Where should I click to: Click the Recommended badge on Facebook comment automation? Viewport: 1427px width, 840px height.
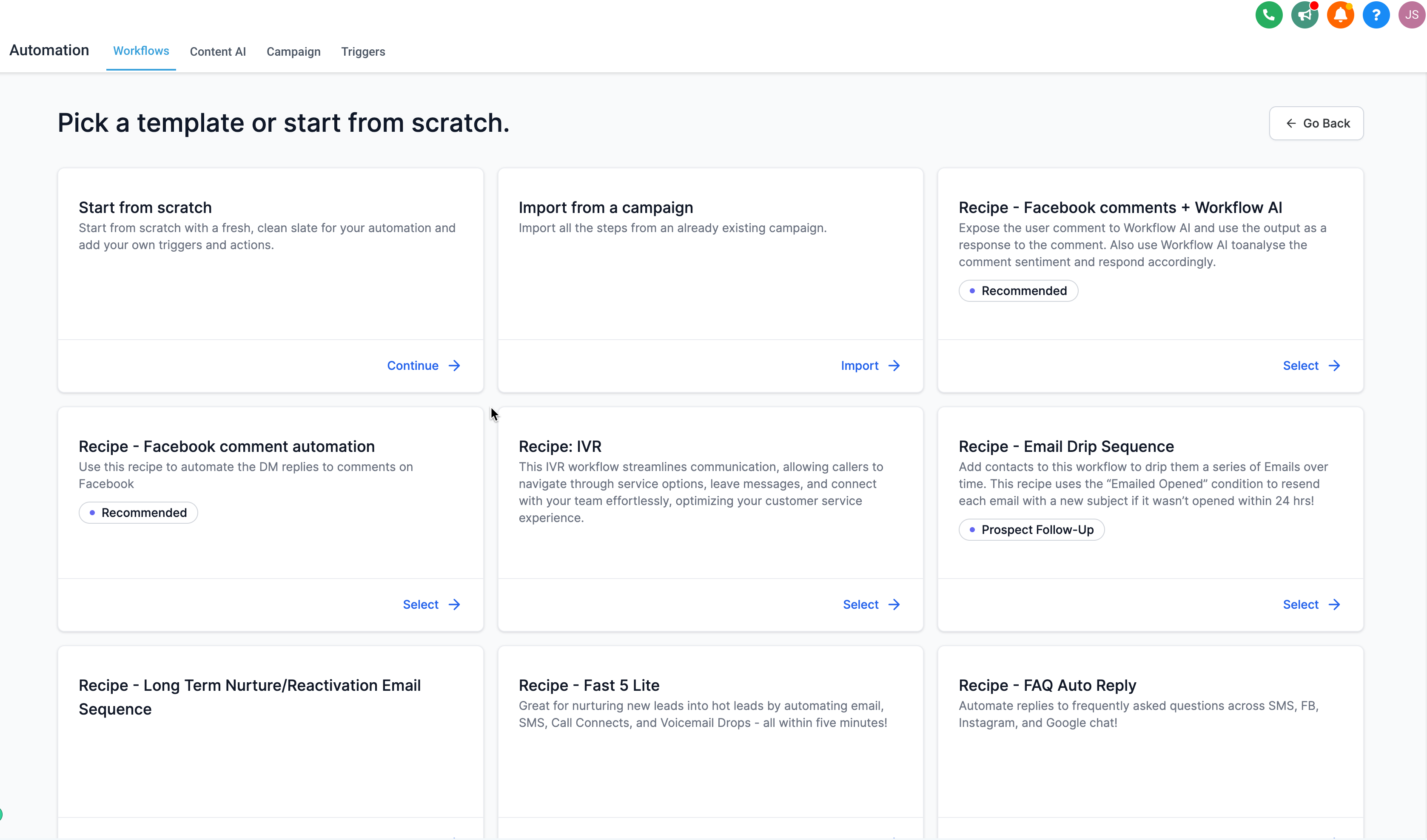(x=138, y=512)
